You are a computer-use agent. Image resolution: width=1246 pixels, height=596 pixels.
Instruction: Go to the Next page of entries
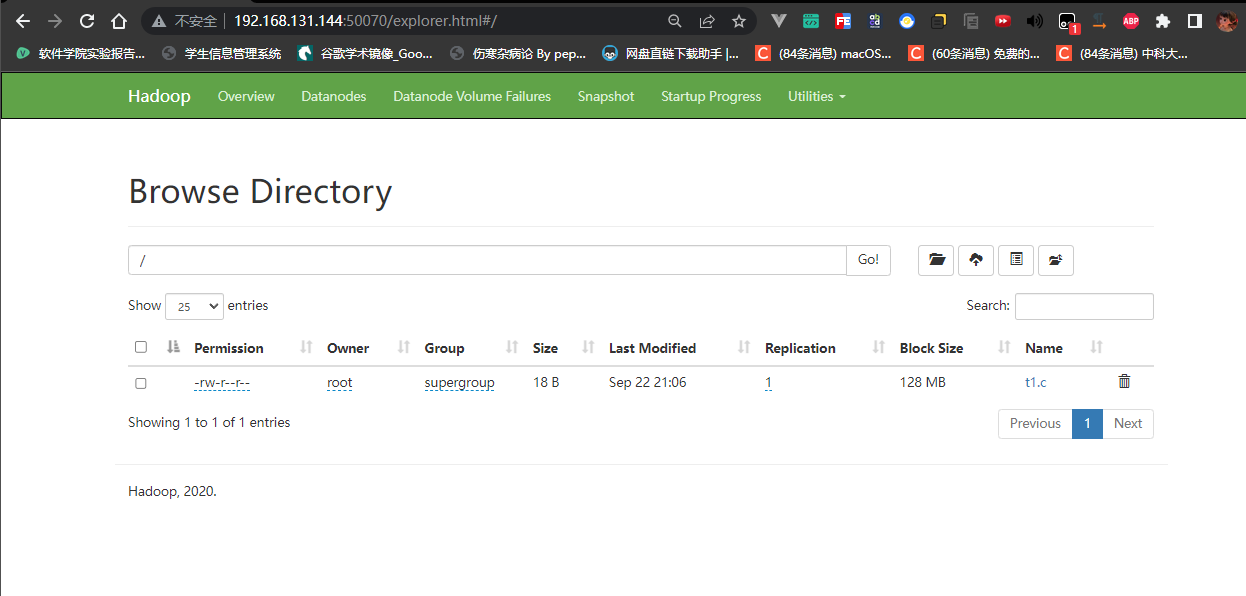coord(1127,423)
